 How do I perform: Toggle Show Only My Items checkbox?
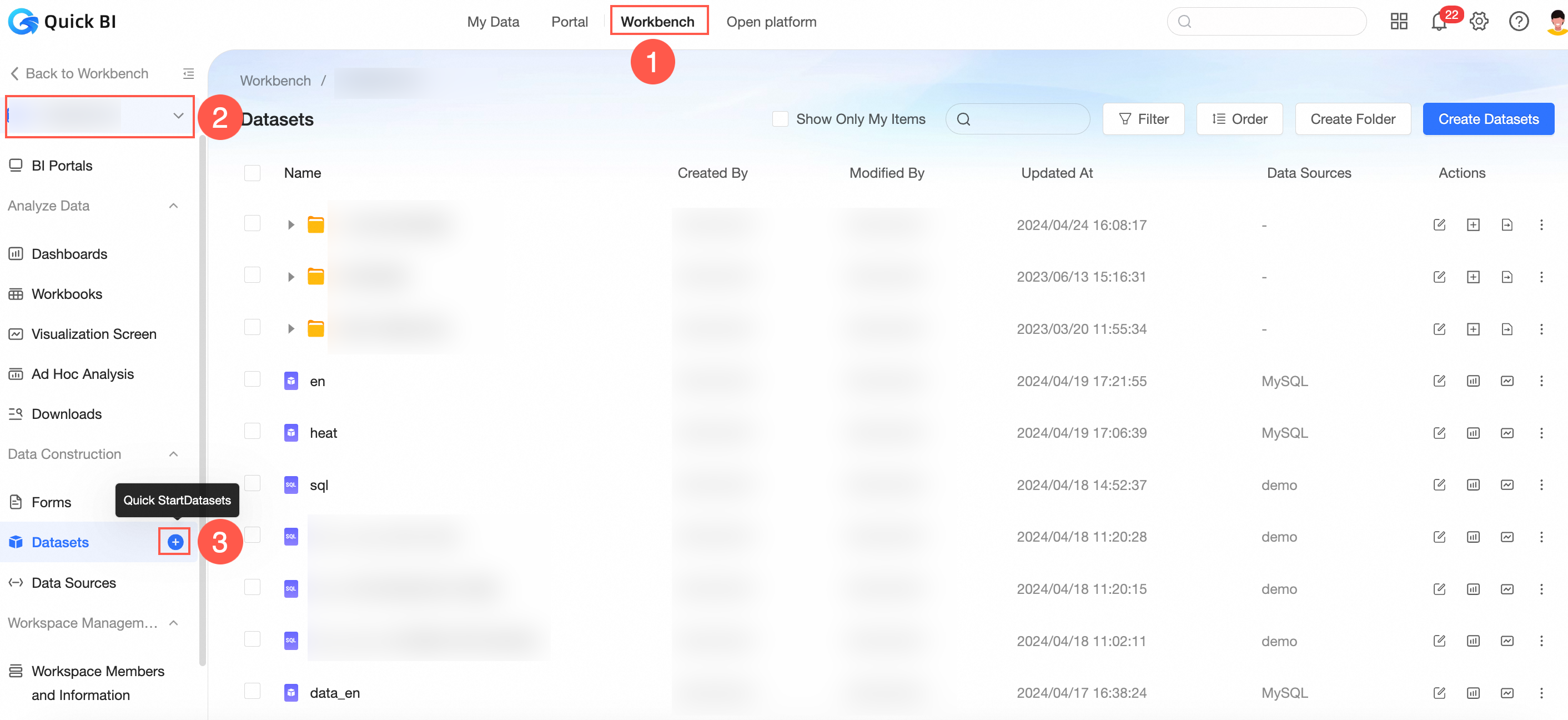click(780, 119)
